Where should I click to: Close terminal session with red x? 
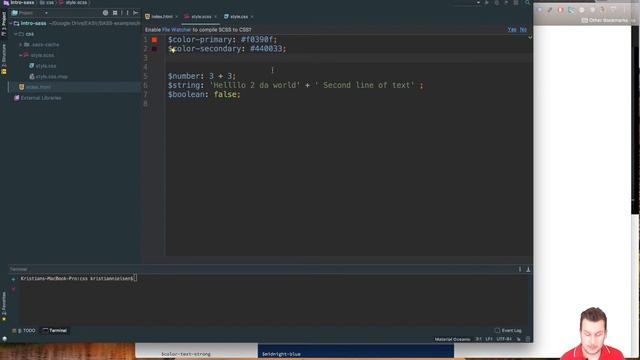(13, 289)
